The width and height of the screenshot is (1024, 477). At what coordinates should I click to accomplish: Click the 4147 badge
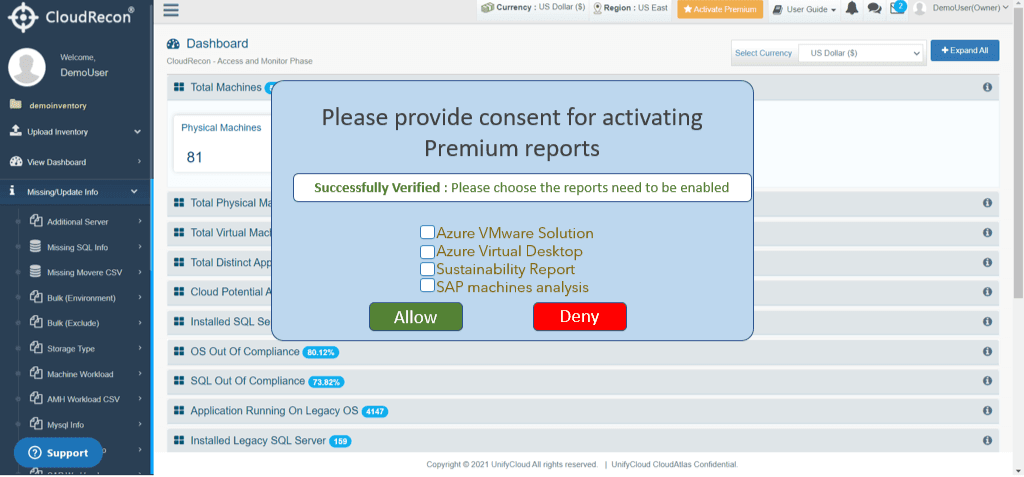click(376, 412)
